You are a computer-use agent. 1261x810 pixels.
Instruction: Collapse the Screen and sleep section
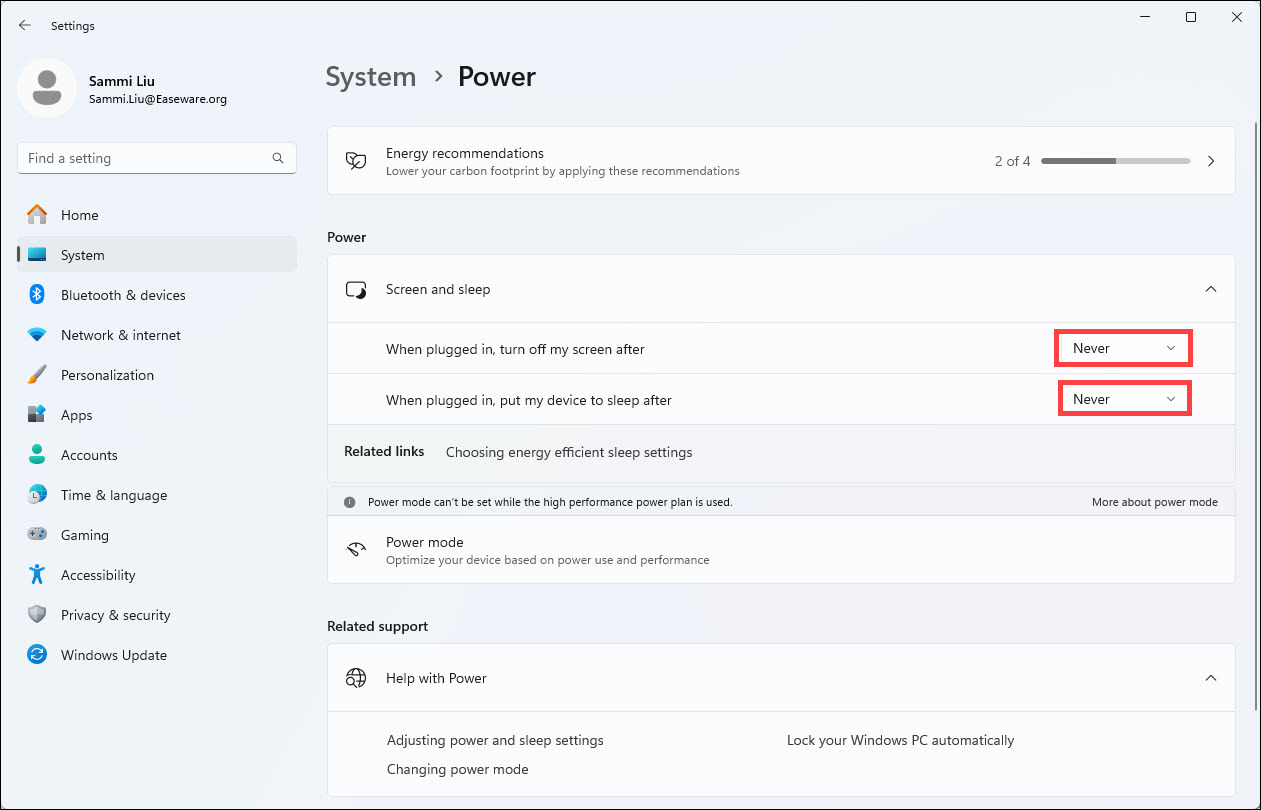[x=1210, y=289]
